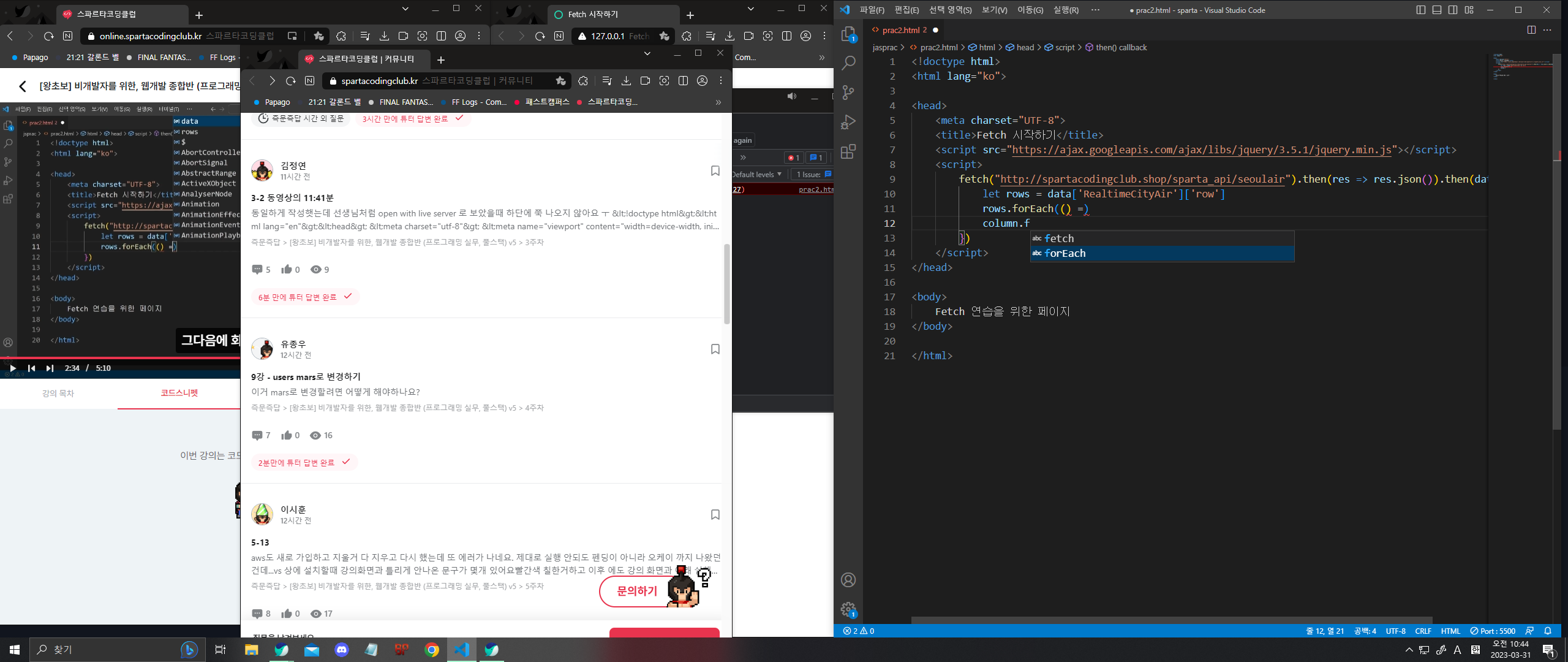Click the feedback icon in VS Code status bar

[1529, 631]
